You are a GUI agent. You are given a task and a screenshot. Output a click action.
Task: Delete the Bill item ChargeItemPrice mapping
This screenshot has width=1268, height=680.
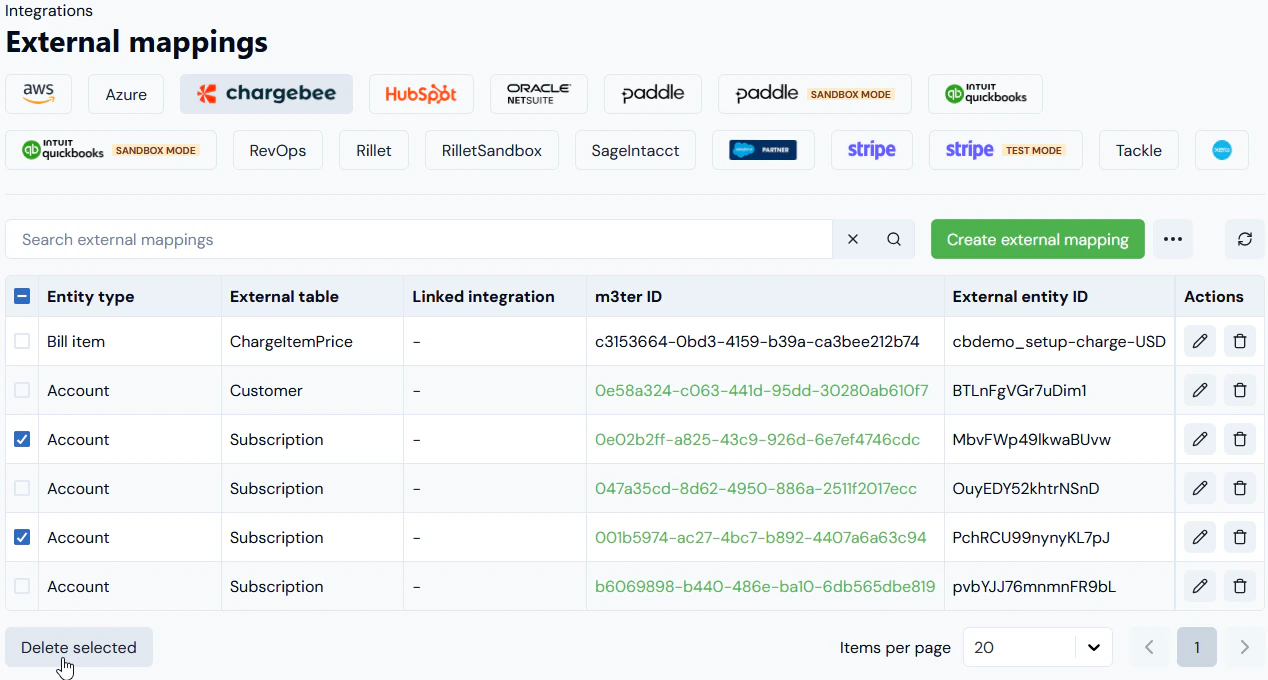(x=1240, y=341)
